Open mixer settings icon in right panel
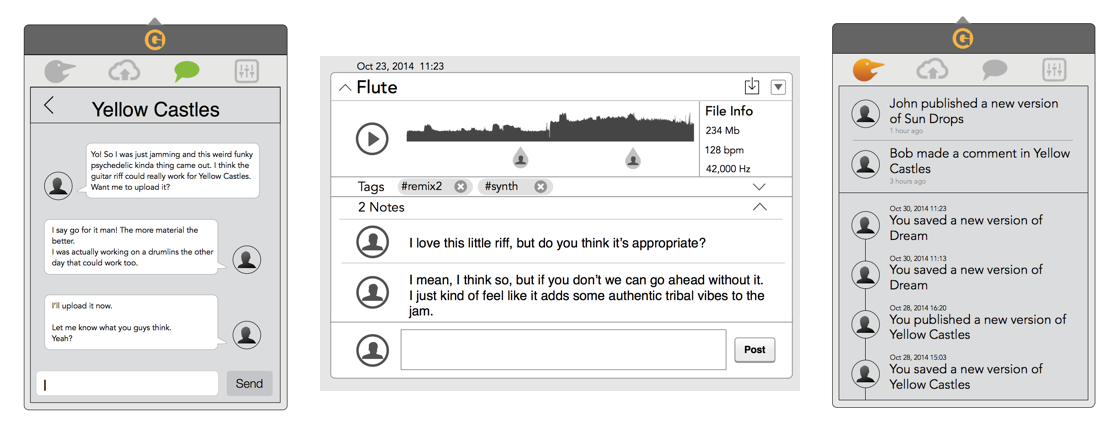This screenshot has width=1116, height=437. 1054,70
